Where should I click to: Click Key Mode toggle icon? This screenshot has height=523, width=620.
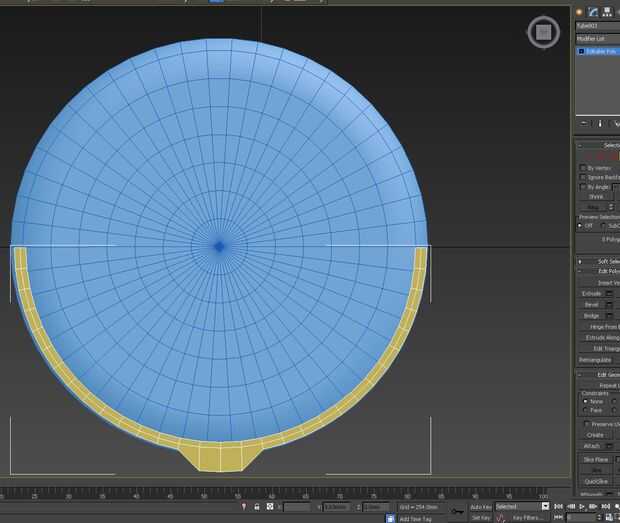(558, 517)
